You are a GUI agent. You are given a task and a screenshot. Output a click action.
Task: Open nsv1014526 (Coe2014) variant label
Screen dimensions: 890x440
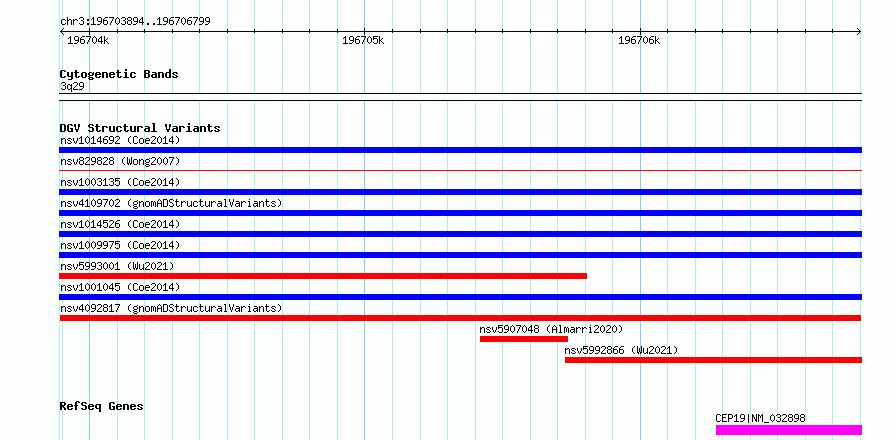[120, 224]
